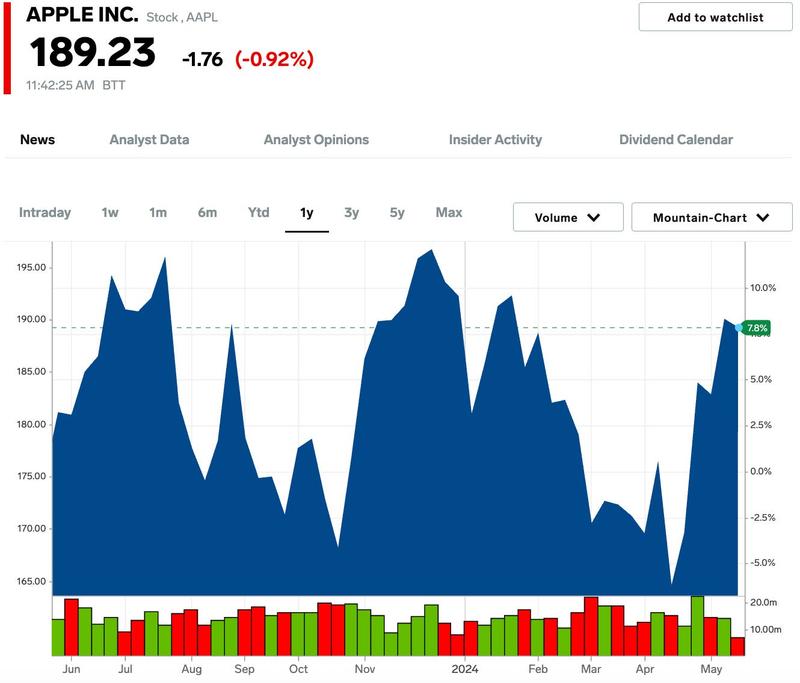The image size is (800, 683).
Task: Open the Volume dropdown
Action: coord(568,217)
